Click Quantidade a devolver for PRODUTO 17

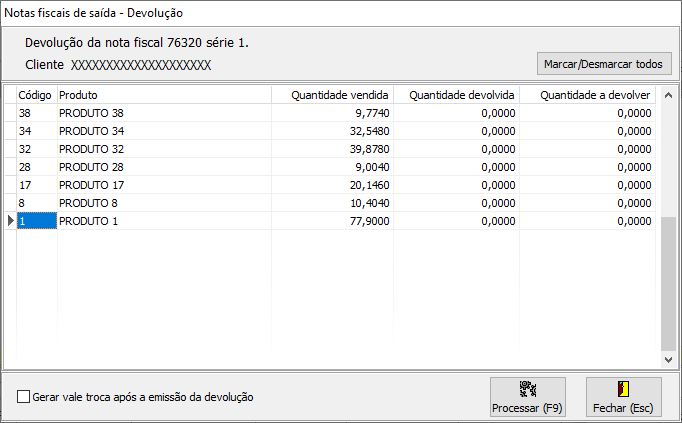(x=587, y=185)
